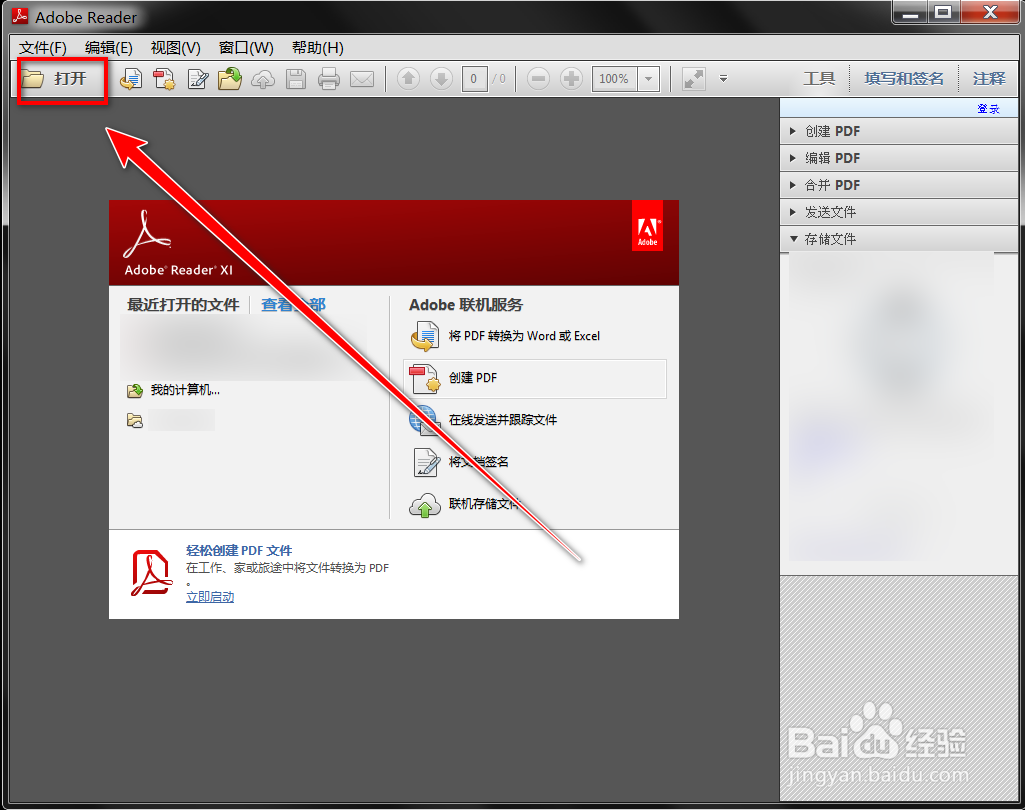Open the 窗口(W) menu

246,48
